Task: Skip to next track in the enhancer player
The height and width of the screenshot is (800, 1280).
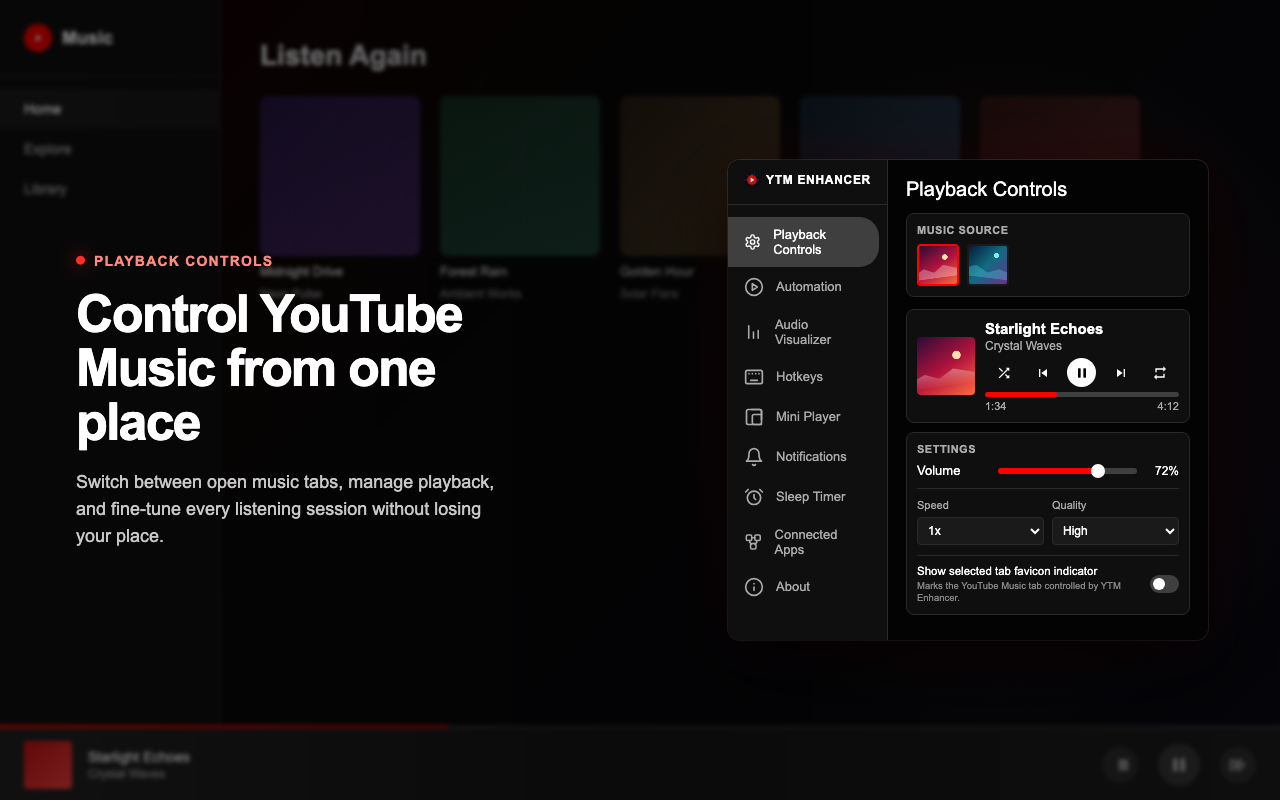Action: coord(1121,373)
